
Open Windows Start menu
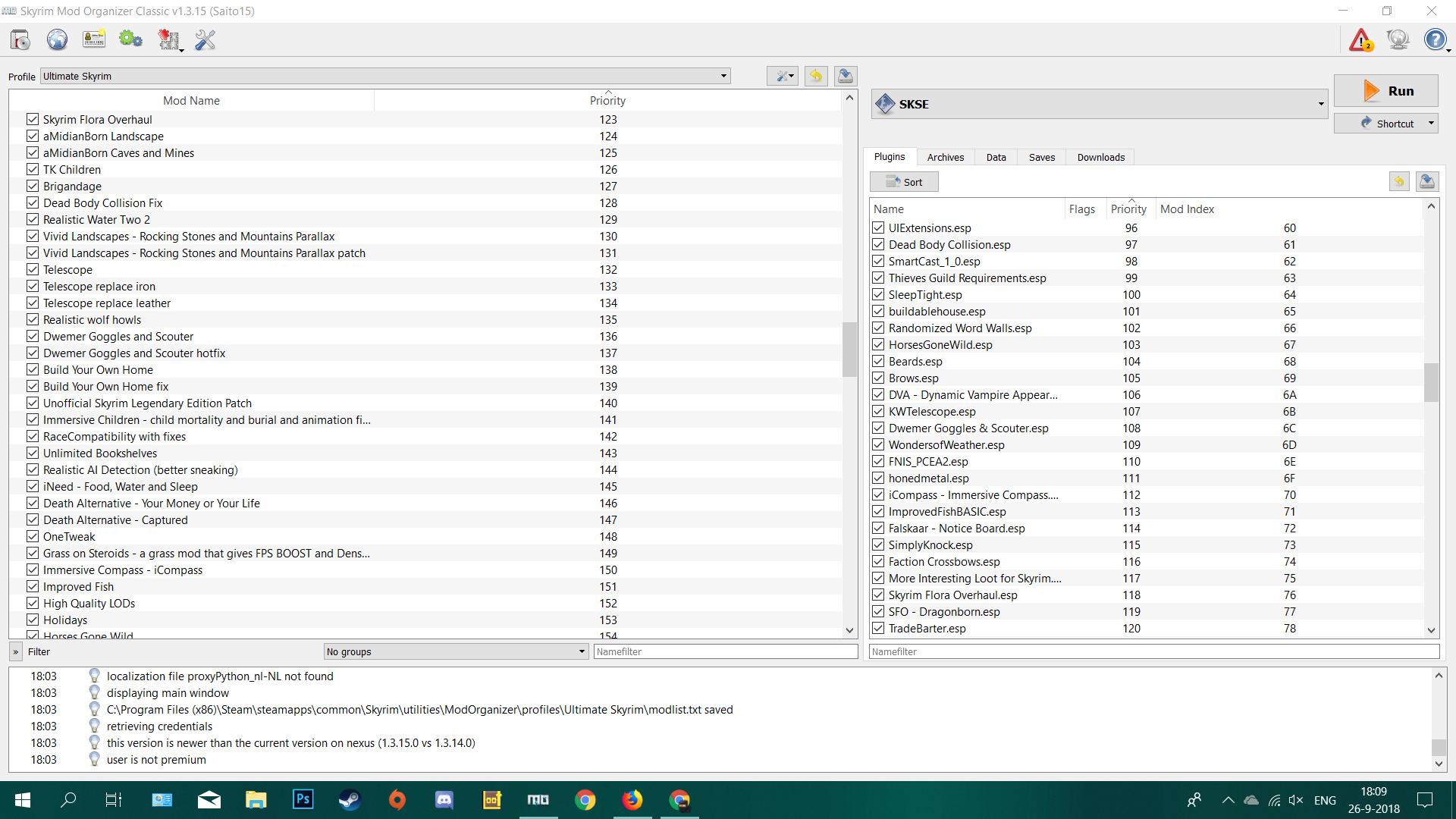pos(23,800)
